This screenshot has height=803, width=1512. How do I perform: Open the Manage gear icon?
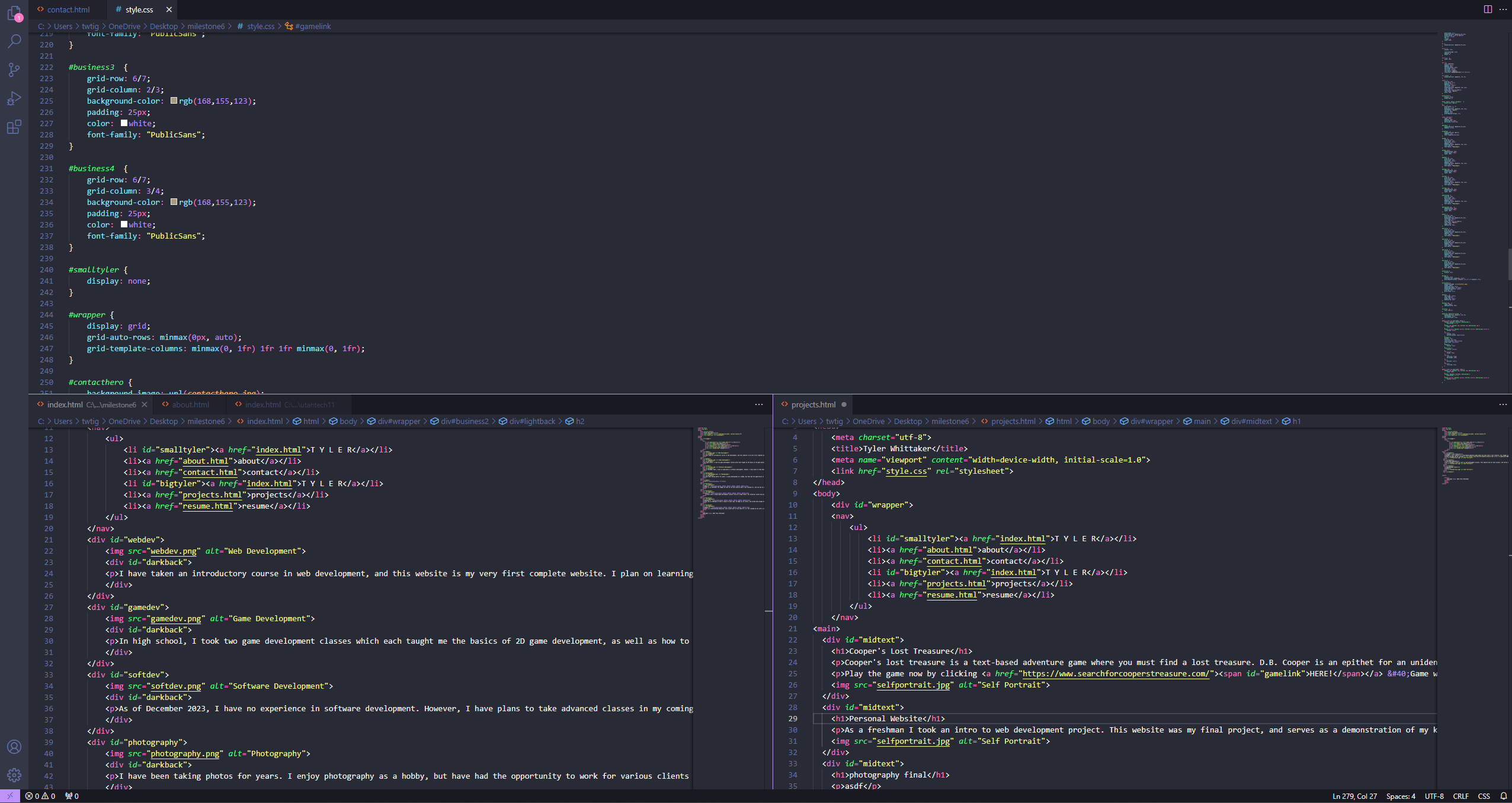(x=14, y=775)
